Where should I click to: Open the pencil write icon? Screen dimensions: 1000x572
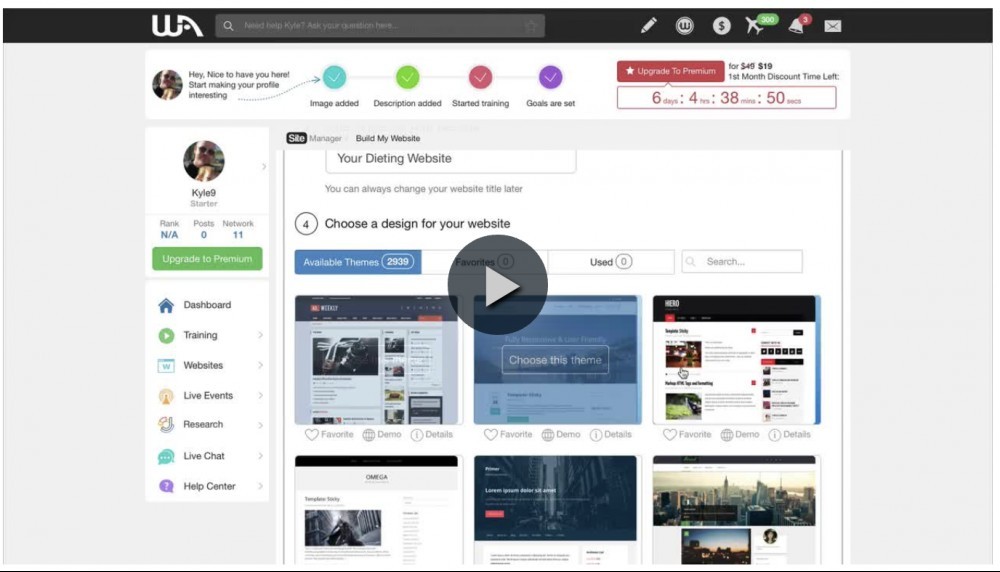[x=649, y=26]
